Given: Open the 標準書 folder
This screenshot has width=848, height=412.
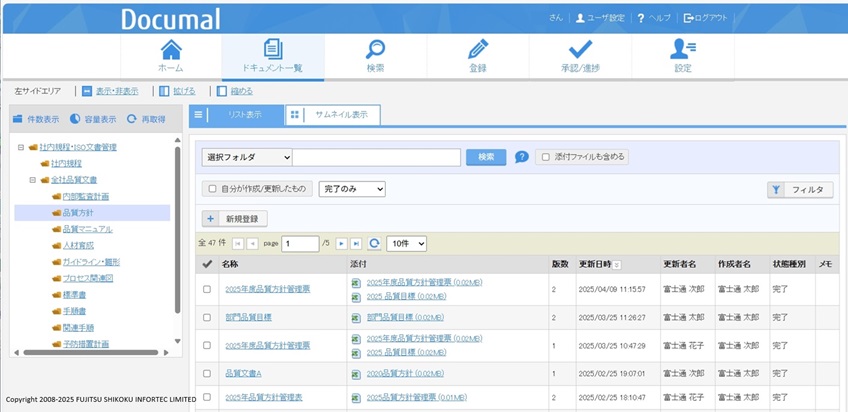Looking at the screenshot, I should pos(75,295).
